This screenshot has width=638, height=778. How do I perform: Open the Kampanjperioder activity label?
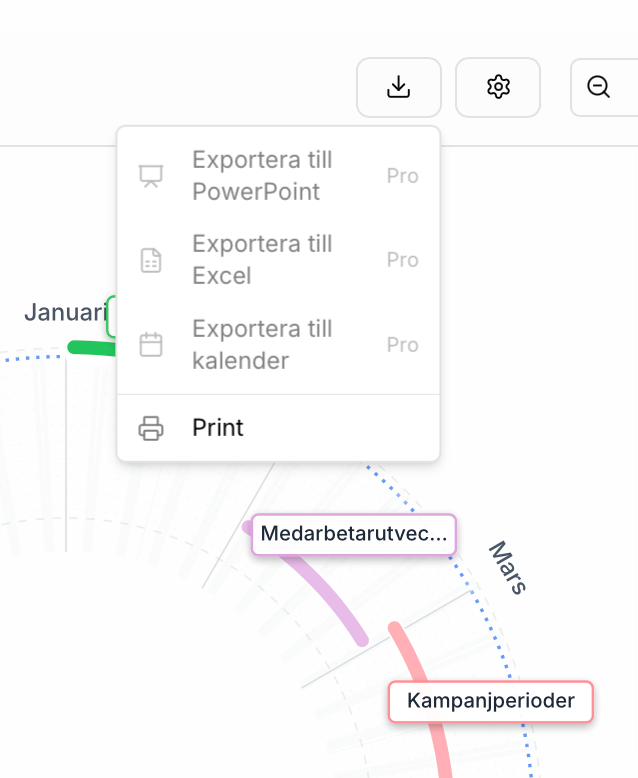click(x=490, y=701)
